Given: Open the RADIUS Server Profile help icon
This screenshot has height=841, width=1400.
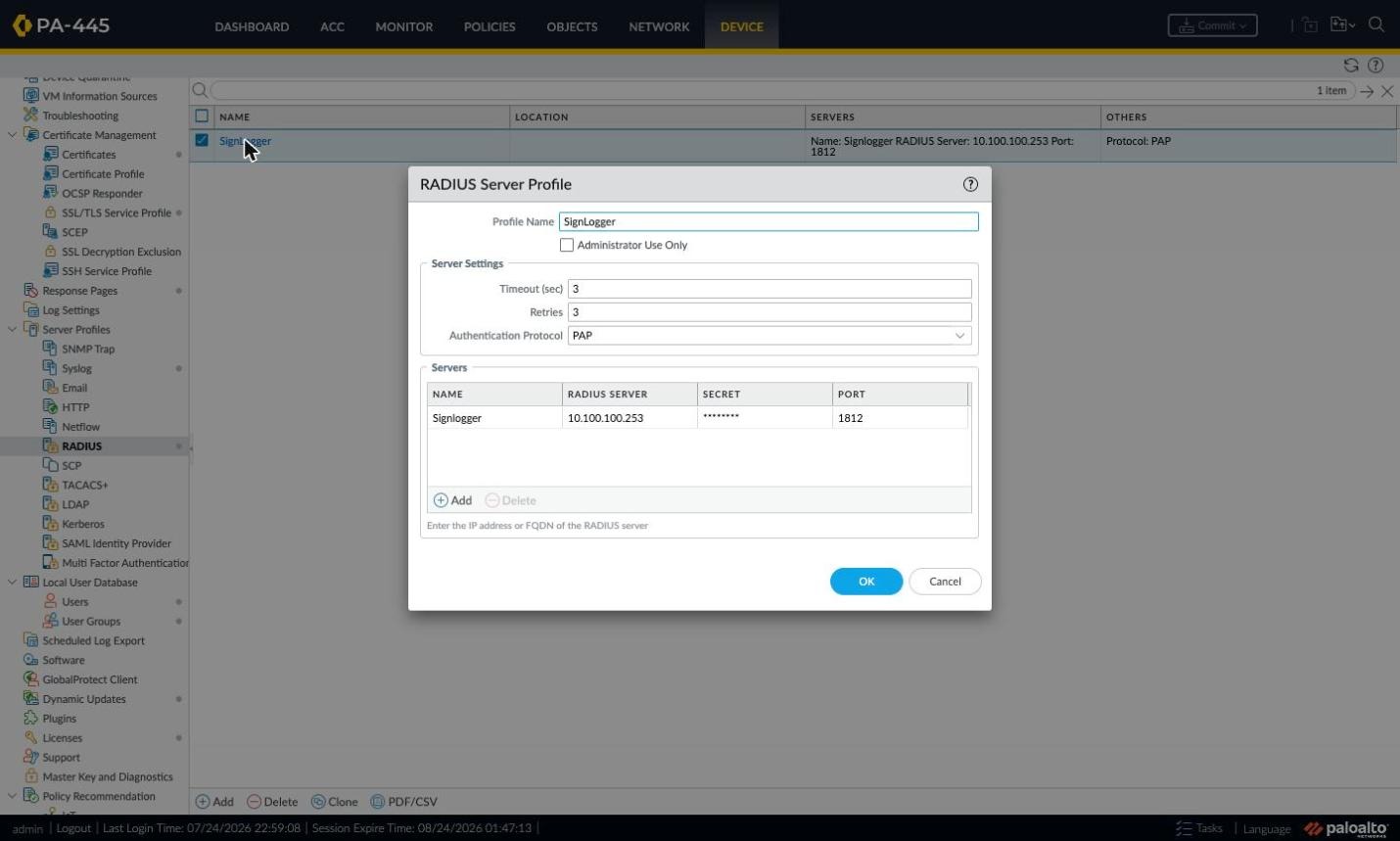Looking at the screenshot, I should click(x=970, y=184).
